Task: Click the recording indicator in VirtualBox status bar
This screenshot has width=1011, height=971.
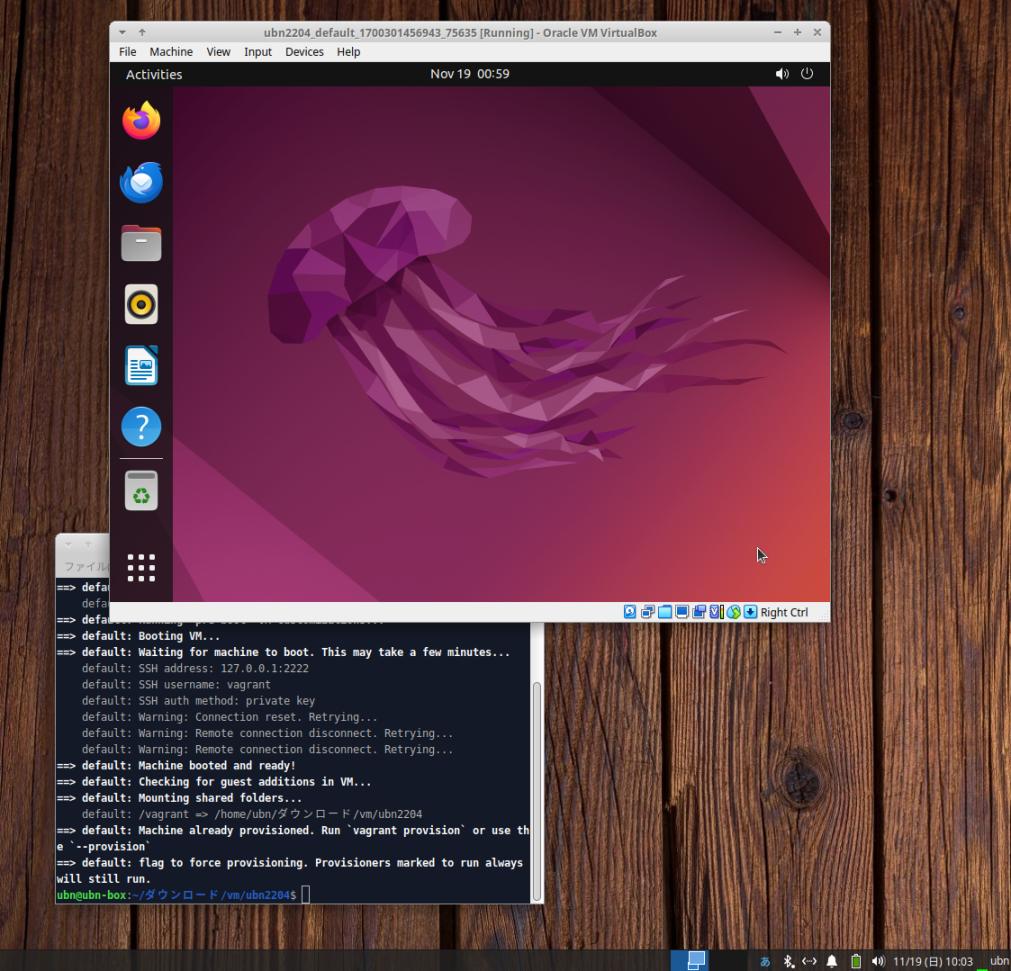Action: [x=699, y=612]
